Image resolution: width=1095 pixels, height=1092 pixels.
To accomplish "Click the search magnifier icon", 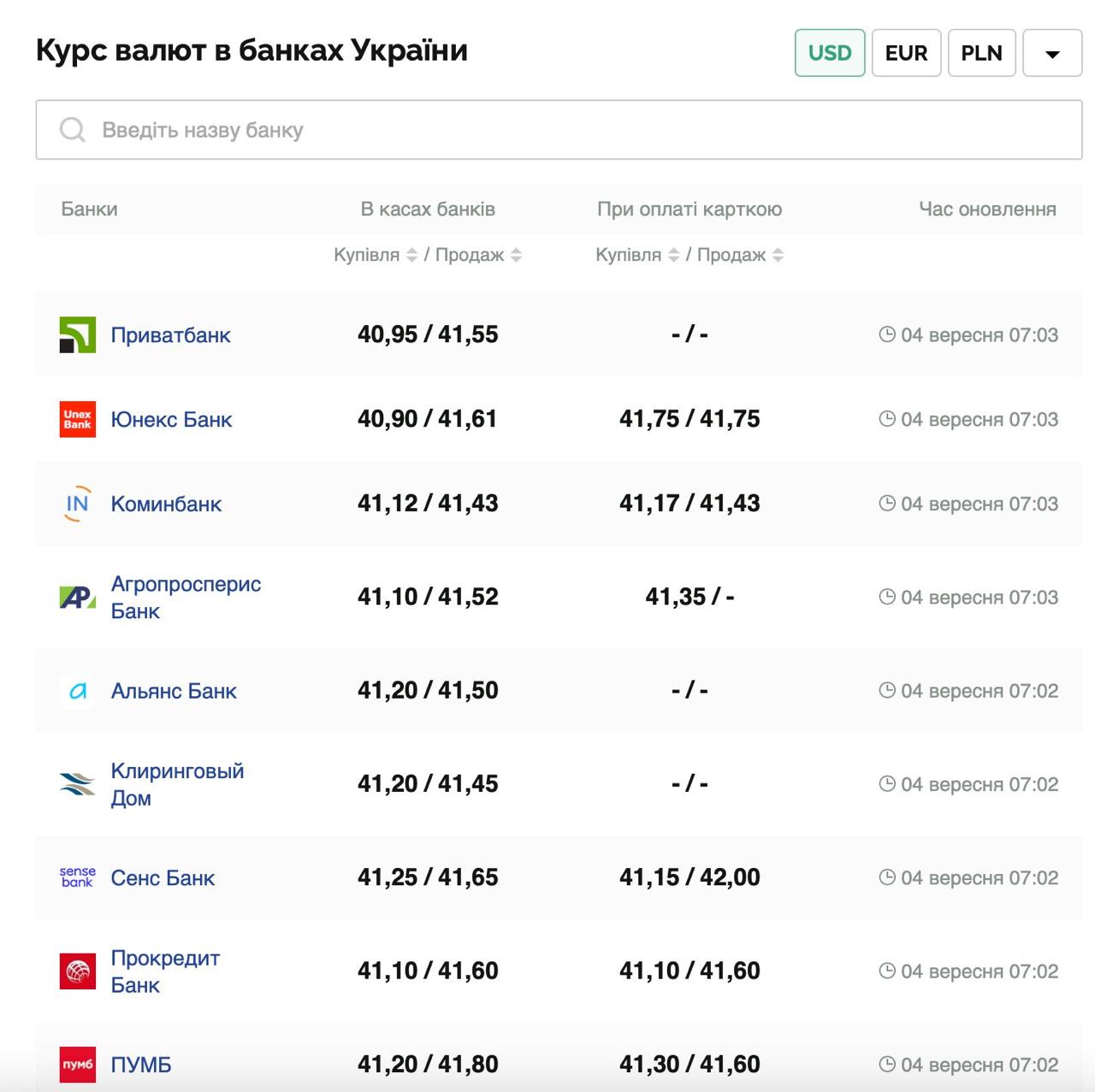I will 73,130.
